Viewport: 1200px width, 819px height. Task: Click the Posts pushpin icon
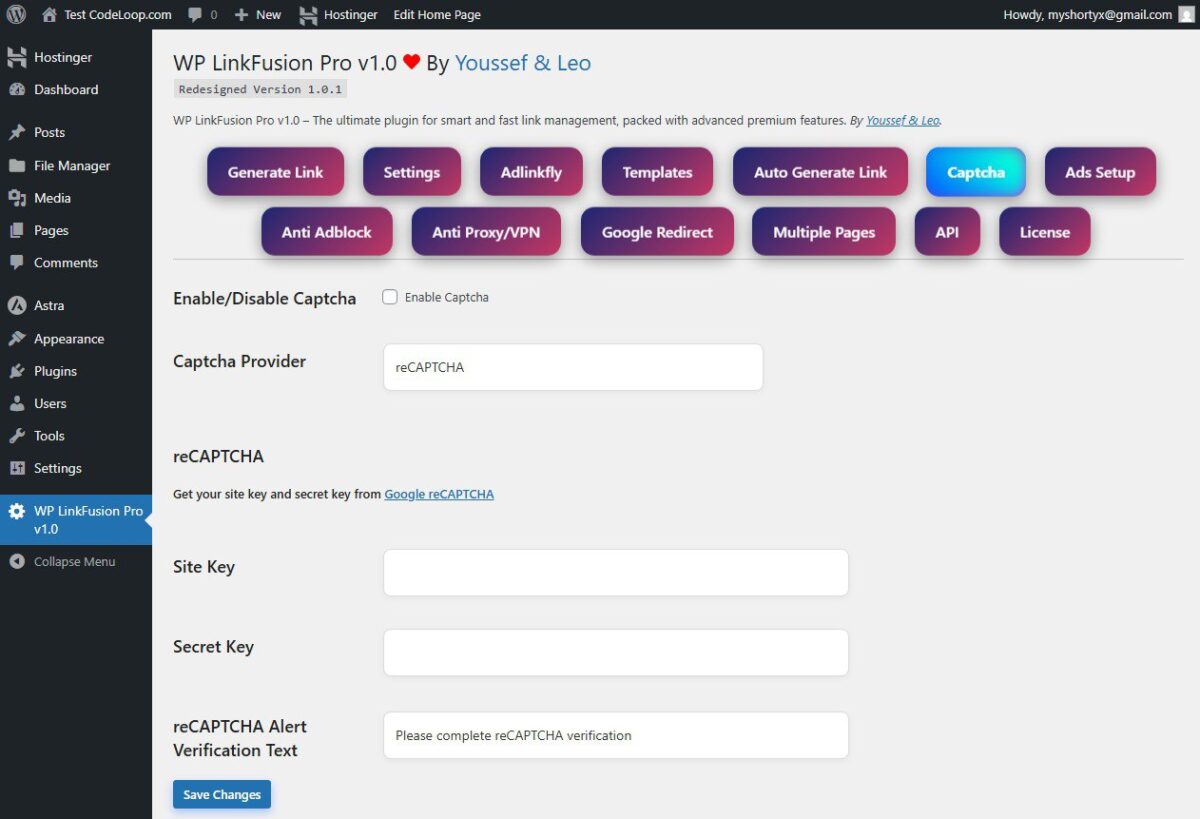(17, 132)
